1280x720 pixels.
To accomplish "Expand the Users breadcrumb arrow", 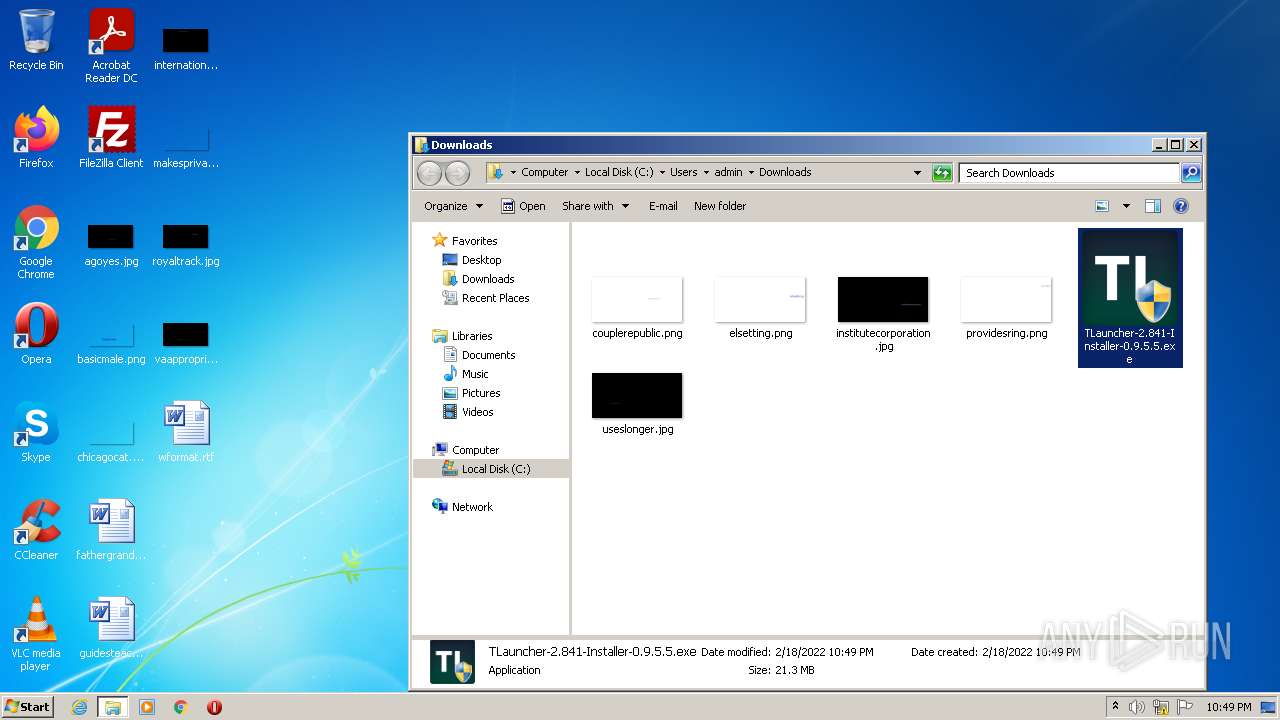I will coord(706,173).
